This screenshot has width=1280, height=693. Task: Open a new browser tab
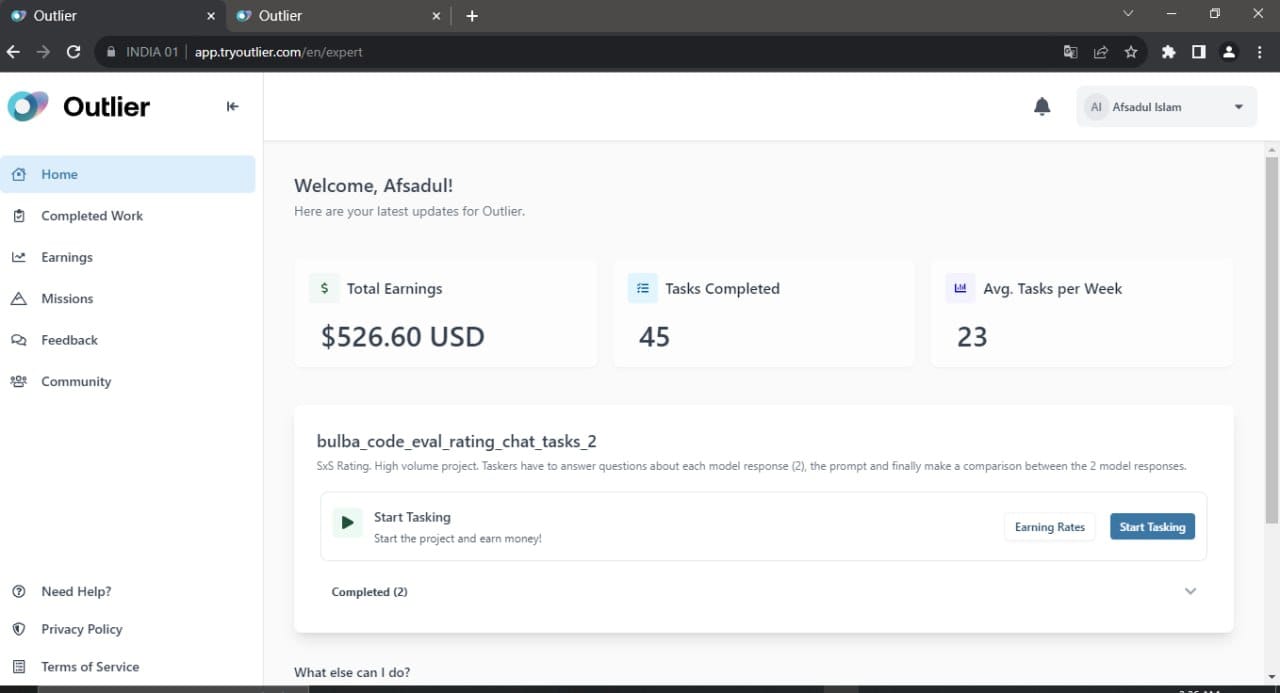472,16
